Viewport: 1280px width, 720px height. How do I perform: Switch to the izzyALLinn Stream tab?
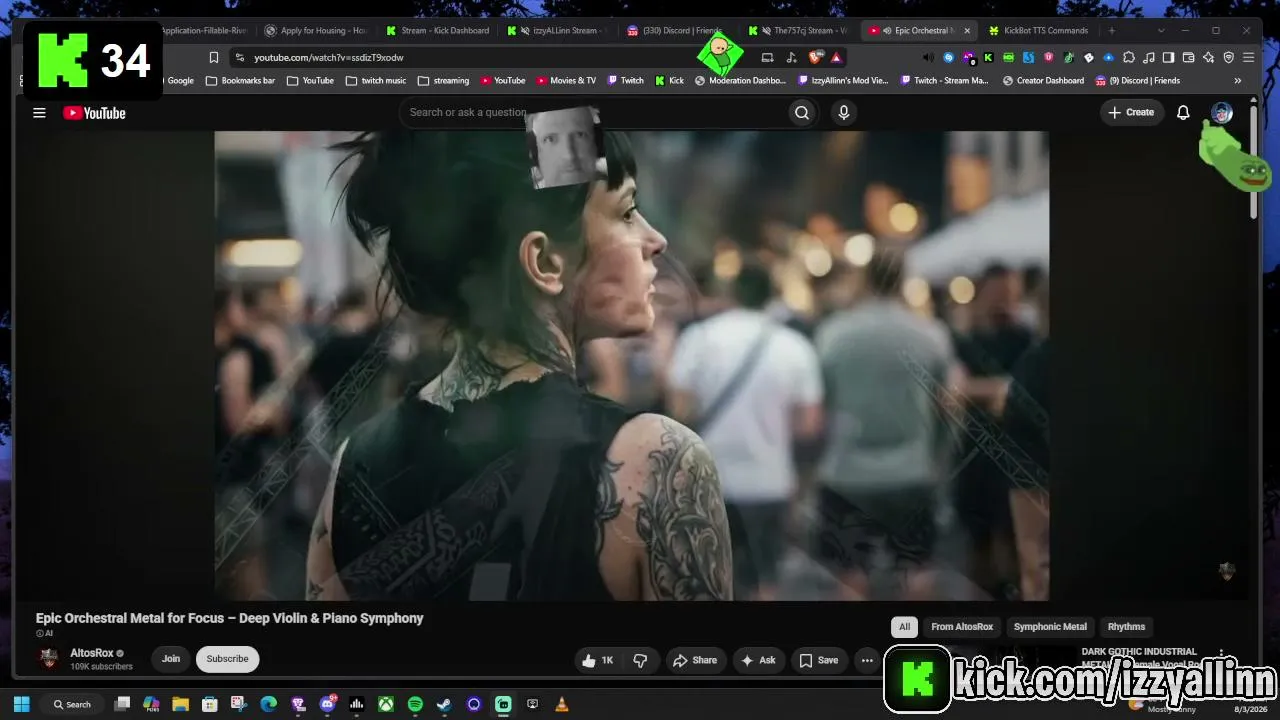coord(558,31)
